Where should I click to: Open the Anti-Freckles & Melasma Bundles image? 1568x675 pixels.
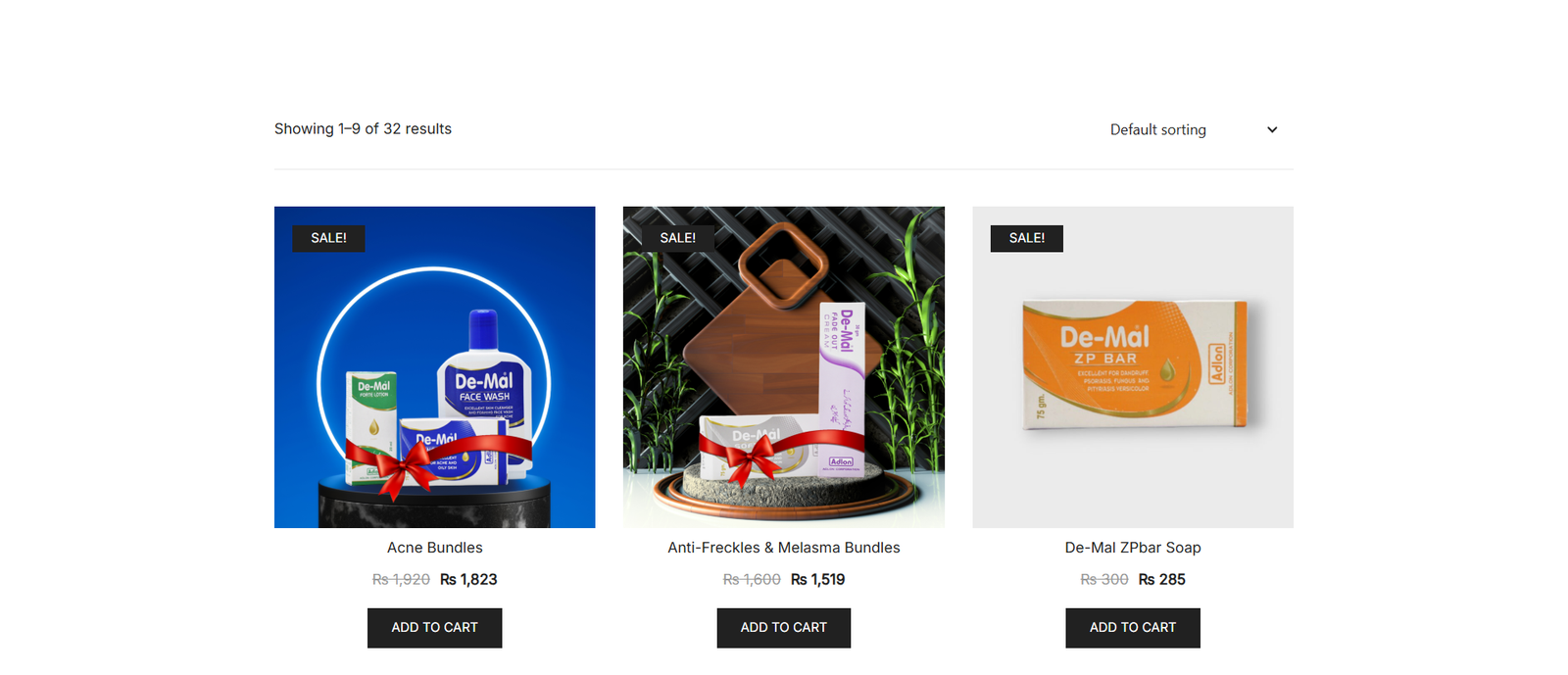784,367
